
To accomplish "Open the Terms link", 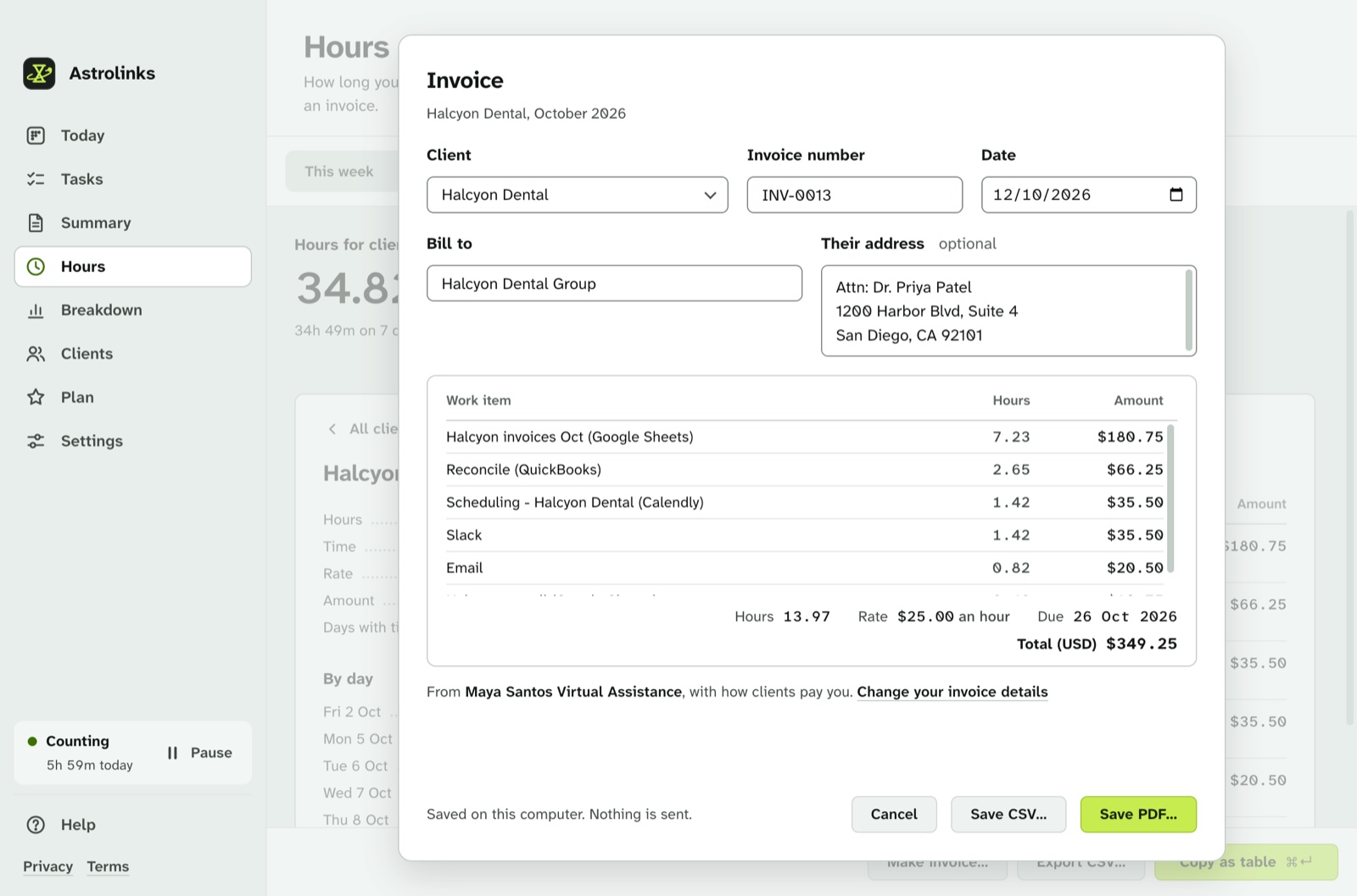I will [108, 866].
